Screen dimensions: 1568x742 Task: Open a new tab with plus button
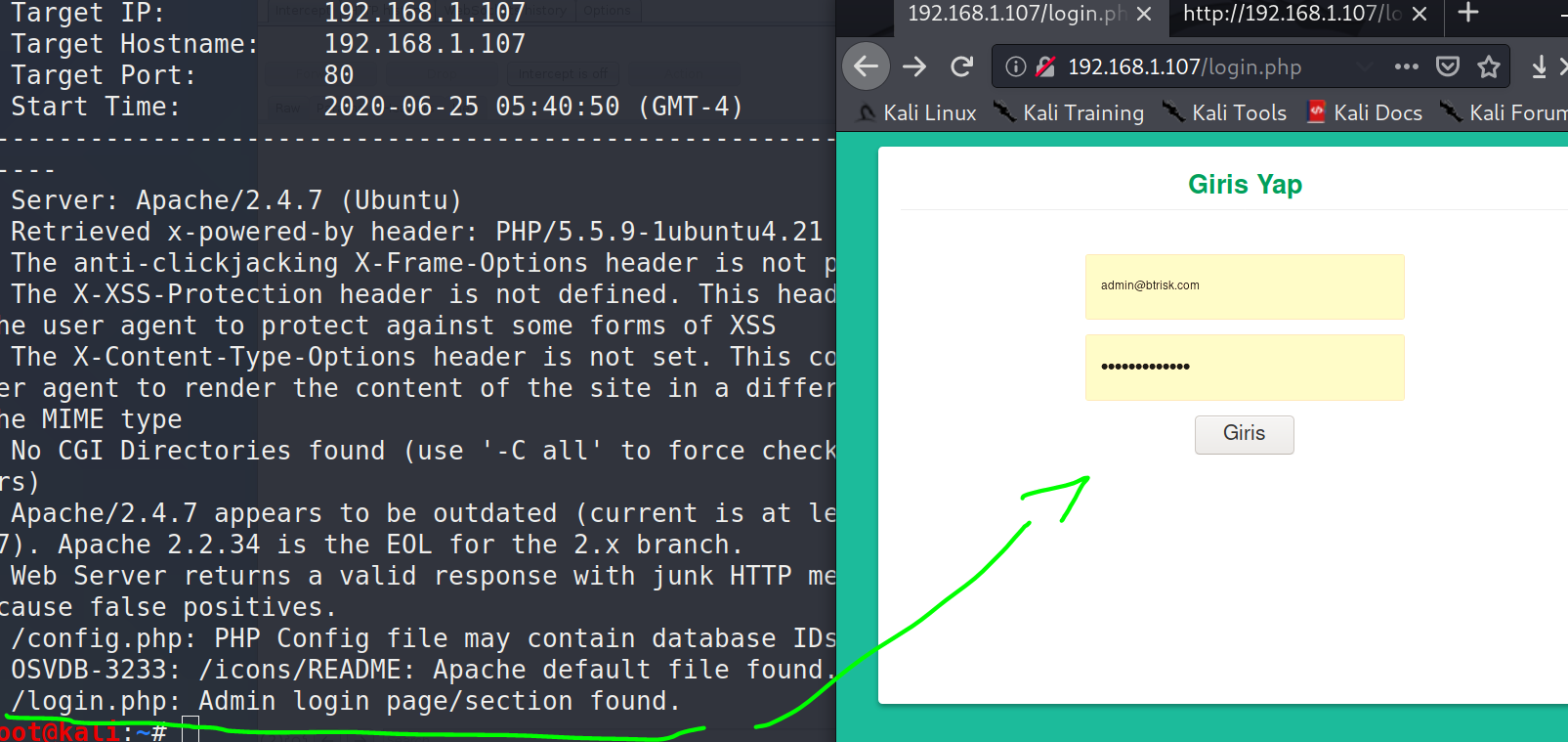coord(1468,13)
